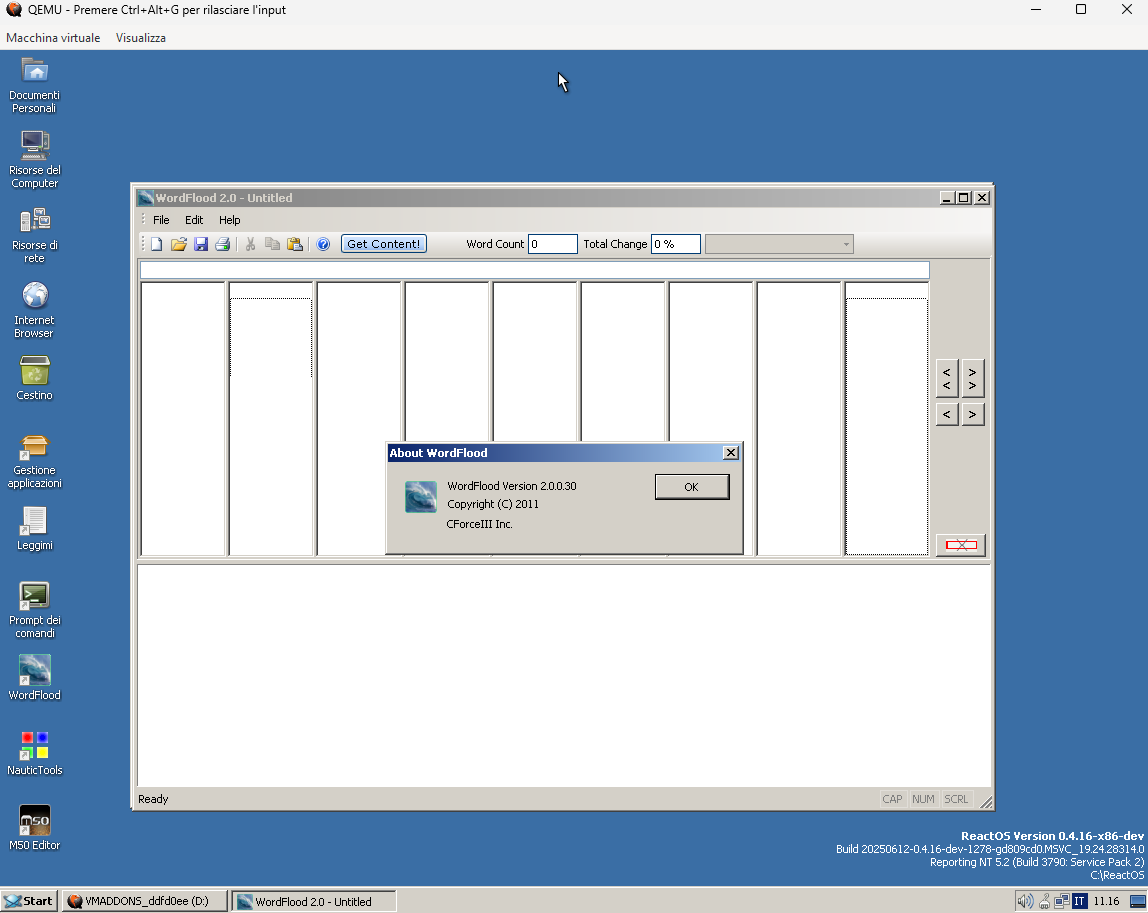Click the network connection tray icon
Viewport: 1148px width, 913px height.
(x=1062, y=901)
